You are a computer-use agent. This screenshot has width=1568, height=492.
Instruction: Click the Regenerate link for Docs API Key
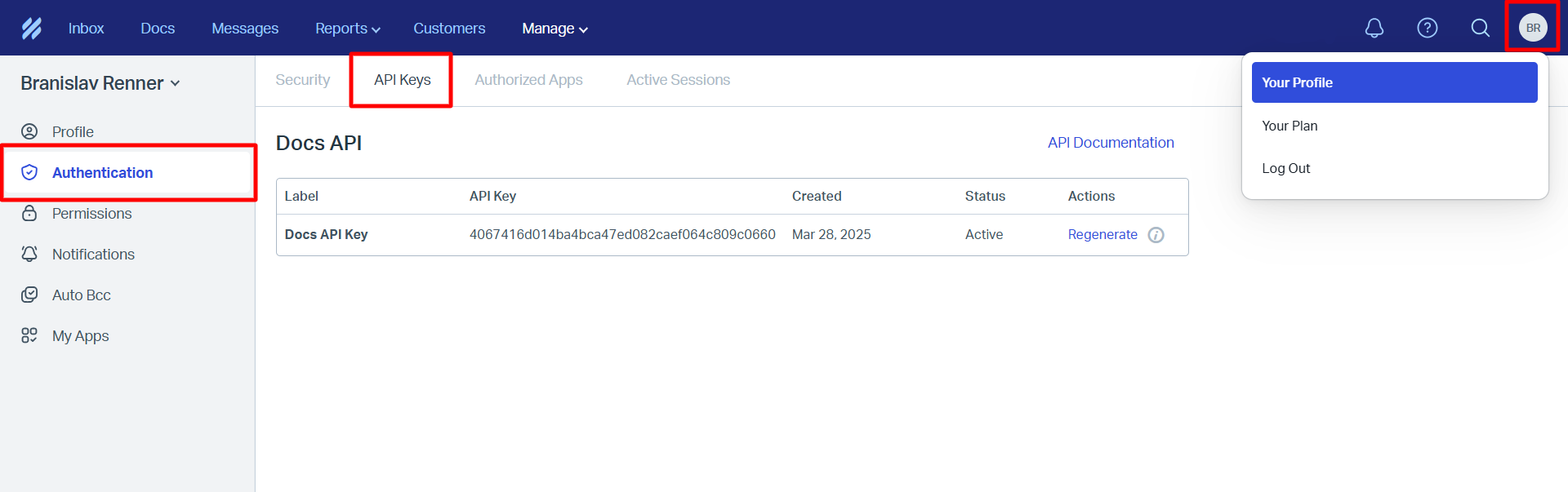1102,235
